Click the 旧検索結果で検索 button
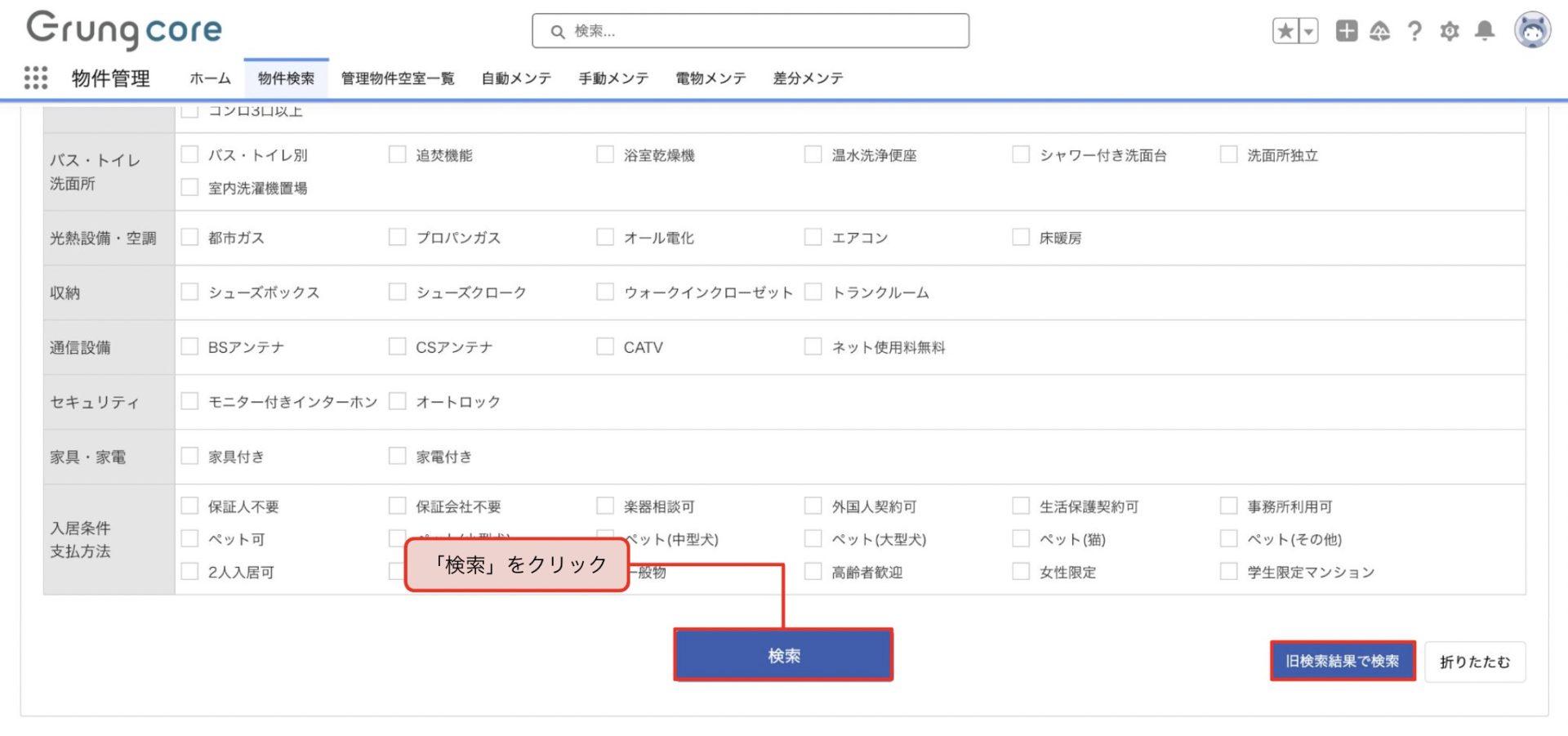Screen dimensions: 1568x736 click(x=1342, y=661)
